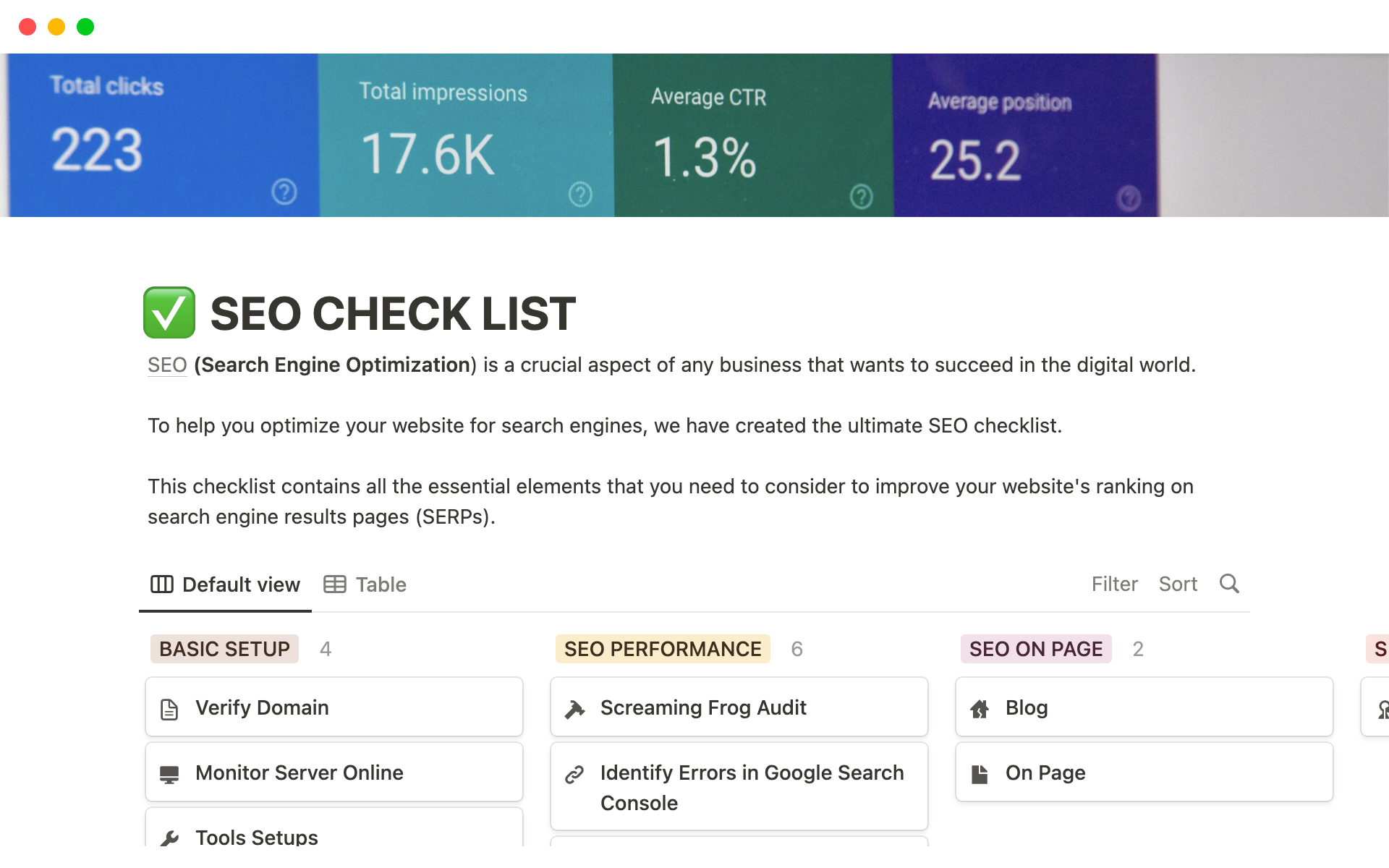Click the Monitor Server Online computer icon

pyautogui.click(x=169, y=774)
